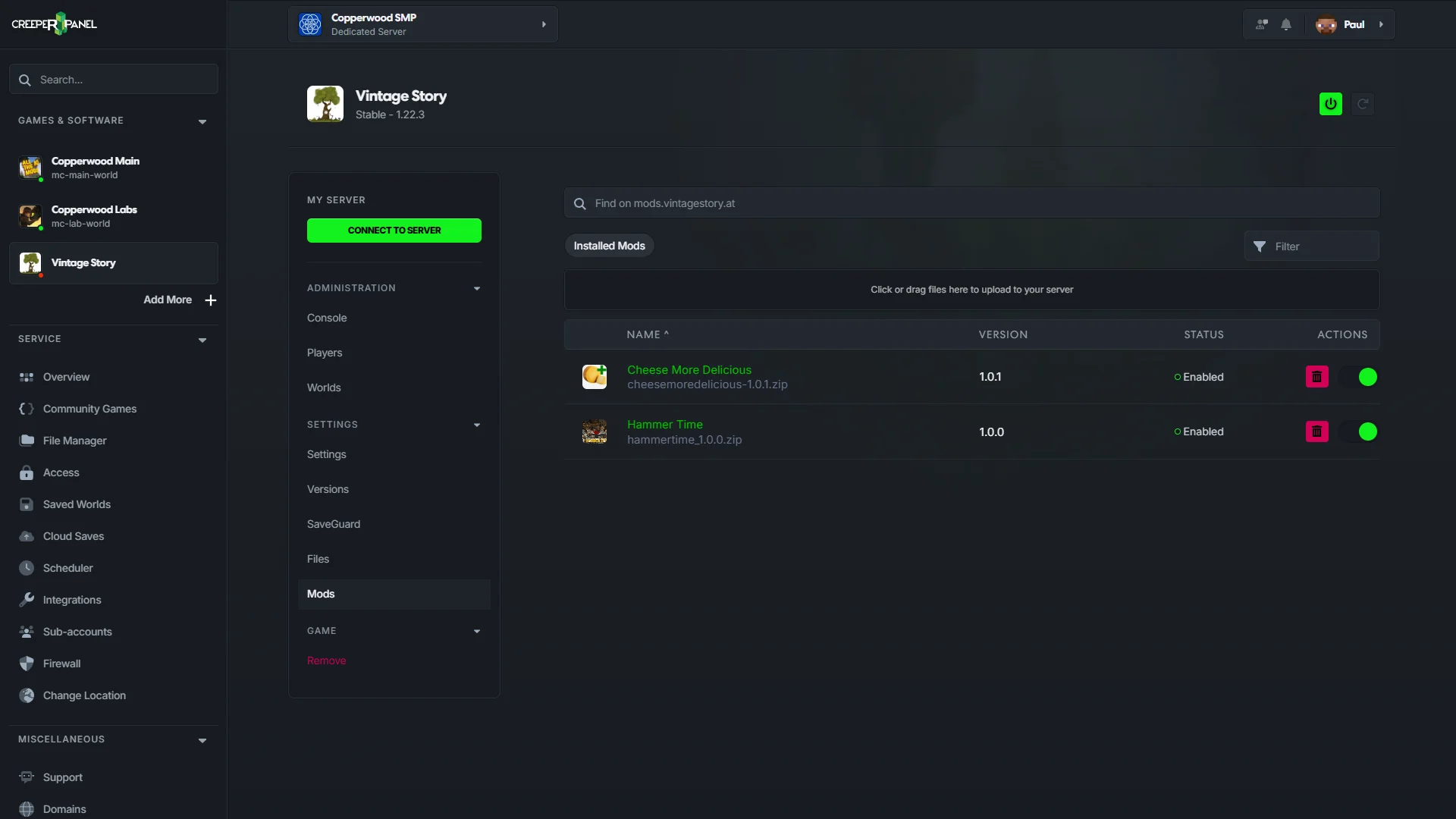
Task: Open the Console page
Action: [327, 318]
